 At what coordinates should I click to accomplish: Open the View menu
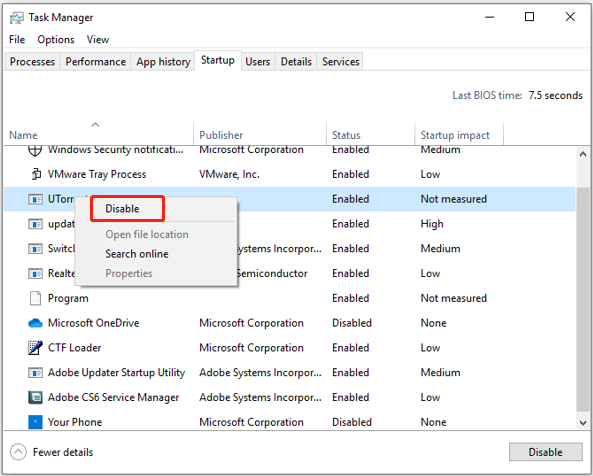click(98, 39)
